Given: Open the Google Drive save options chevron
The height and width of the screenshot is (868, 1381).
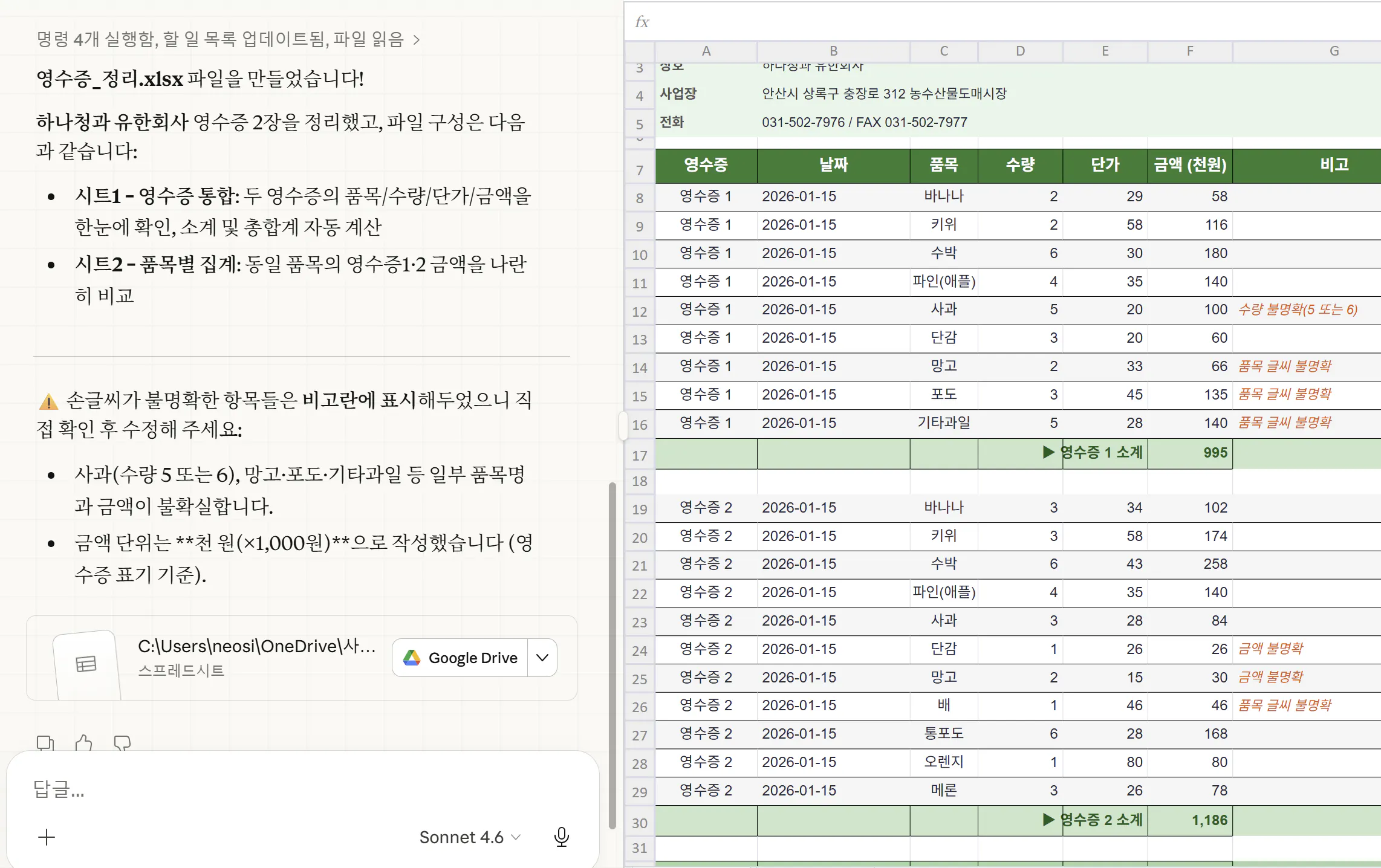Looking at the screenshot, I should tap(542, 658).
